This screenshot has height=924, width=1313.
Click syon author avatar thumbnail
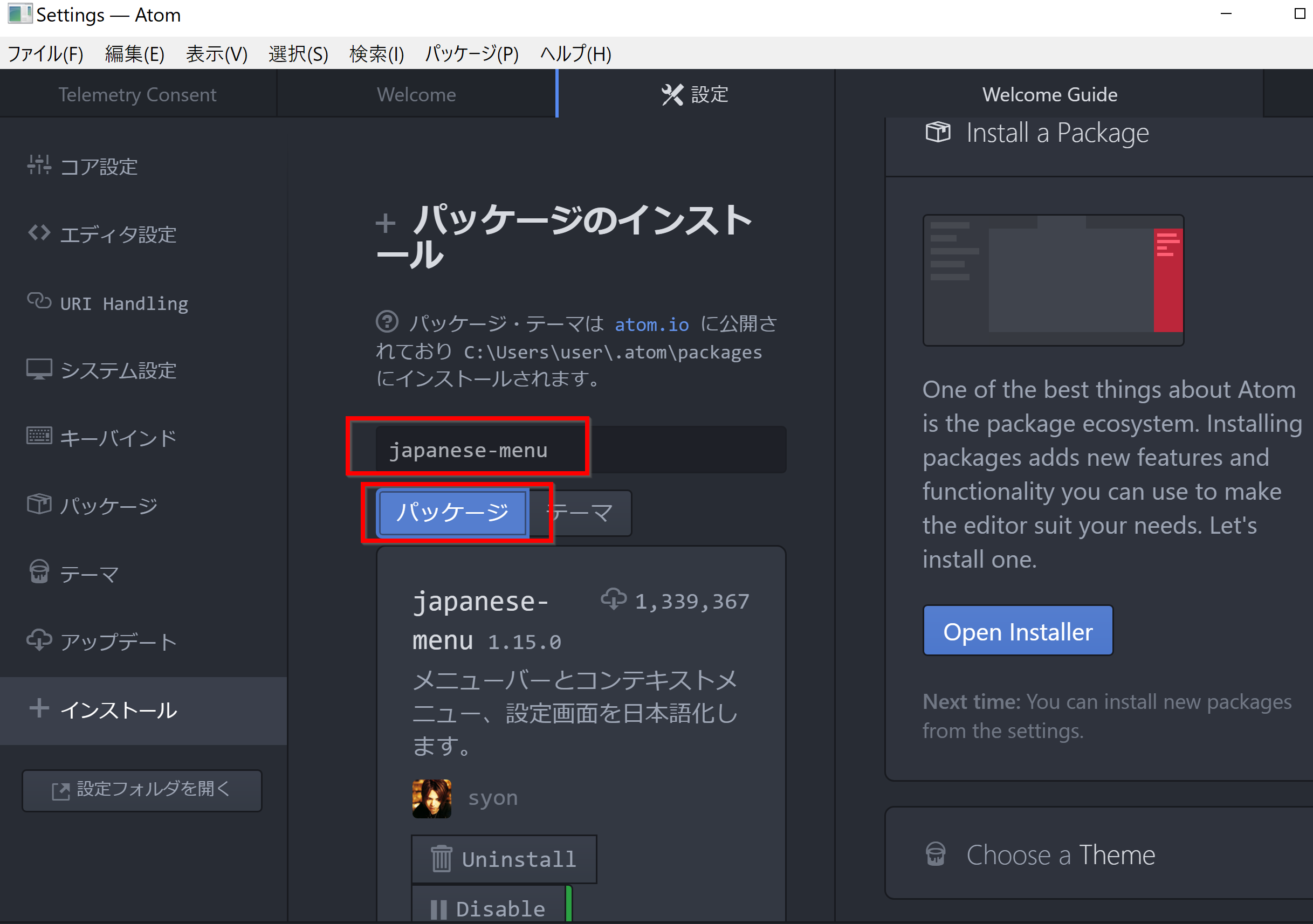432,798
